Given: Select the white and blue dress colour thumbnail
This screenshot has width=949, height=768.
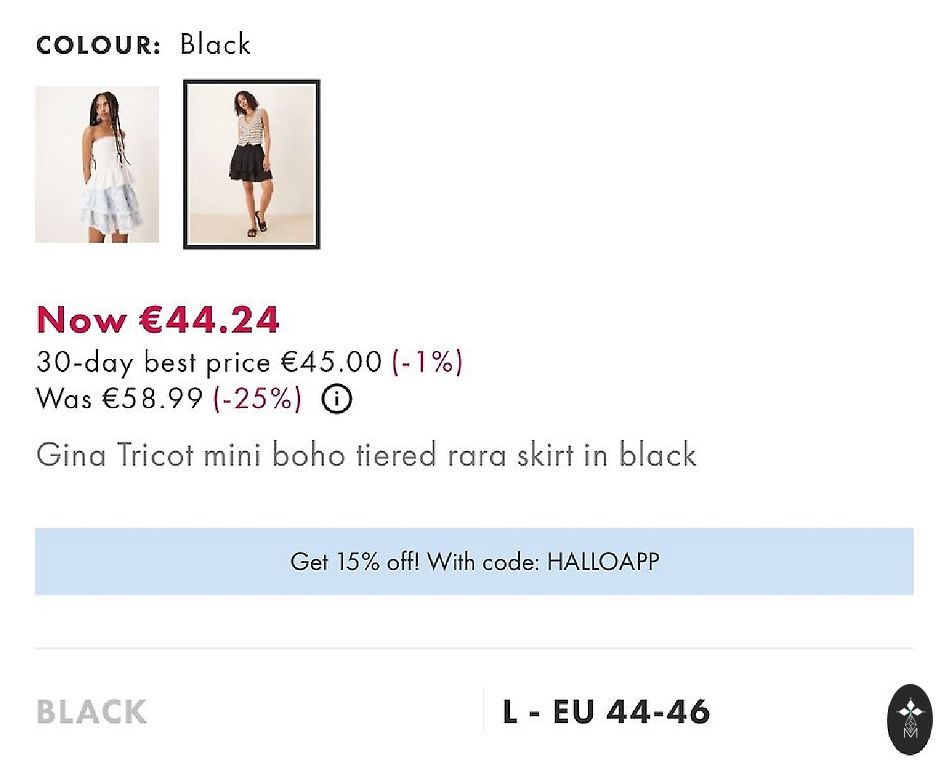Looking at the screenshot, I should [97, 164].
